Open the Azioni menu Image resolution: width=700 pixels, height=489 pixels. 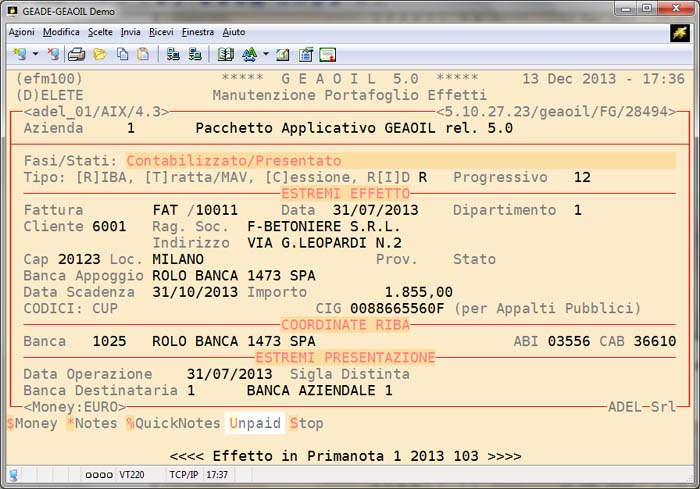pos(21,32)
